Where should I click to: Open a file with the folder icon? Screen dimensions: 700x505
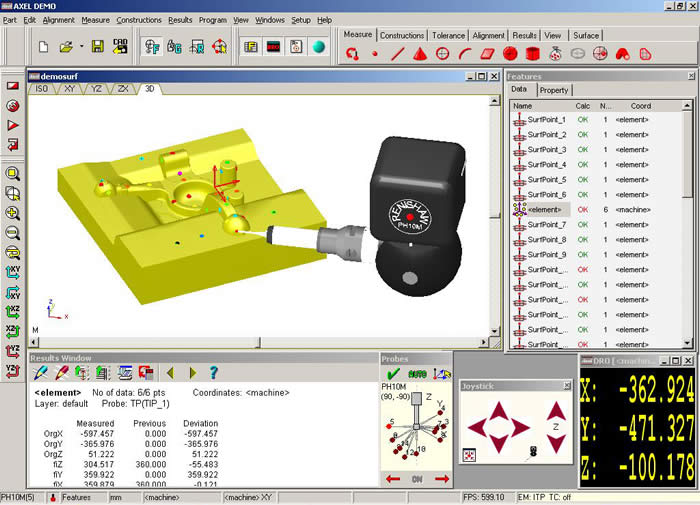click(x=66, y=46)
